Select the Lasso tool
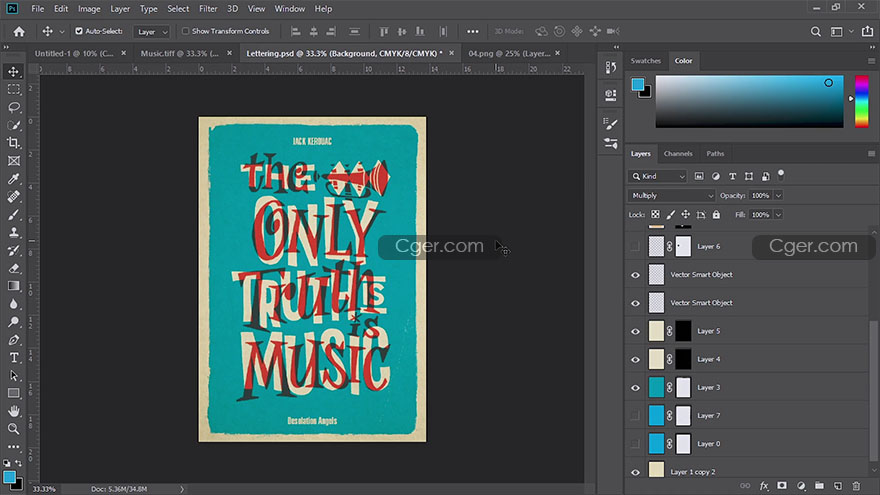The width and height of the screenshot is (880, 495). 13,107
